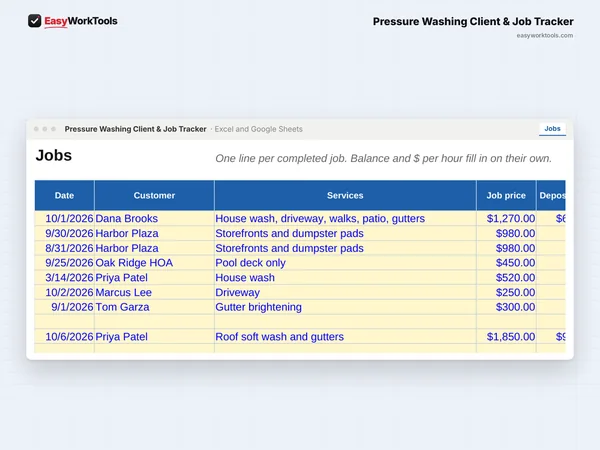Click the Customer column header
This screenshot has height=450, width=600.
click(154, 196)
